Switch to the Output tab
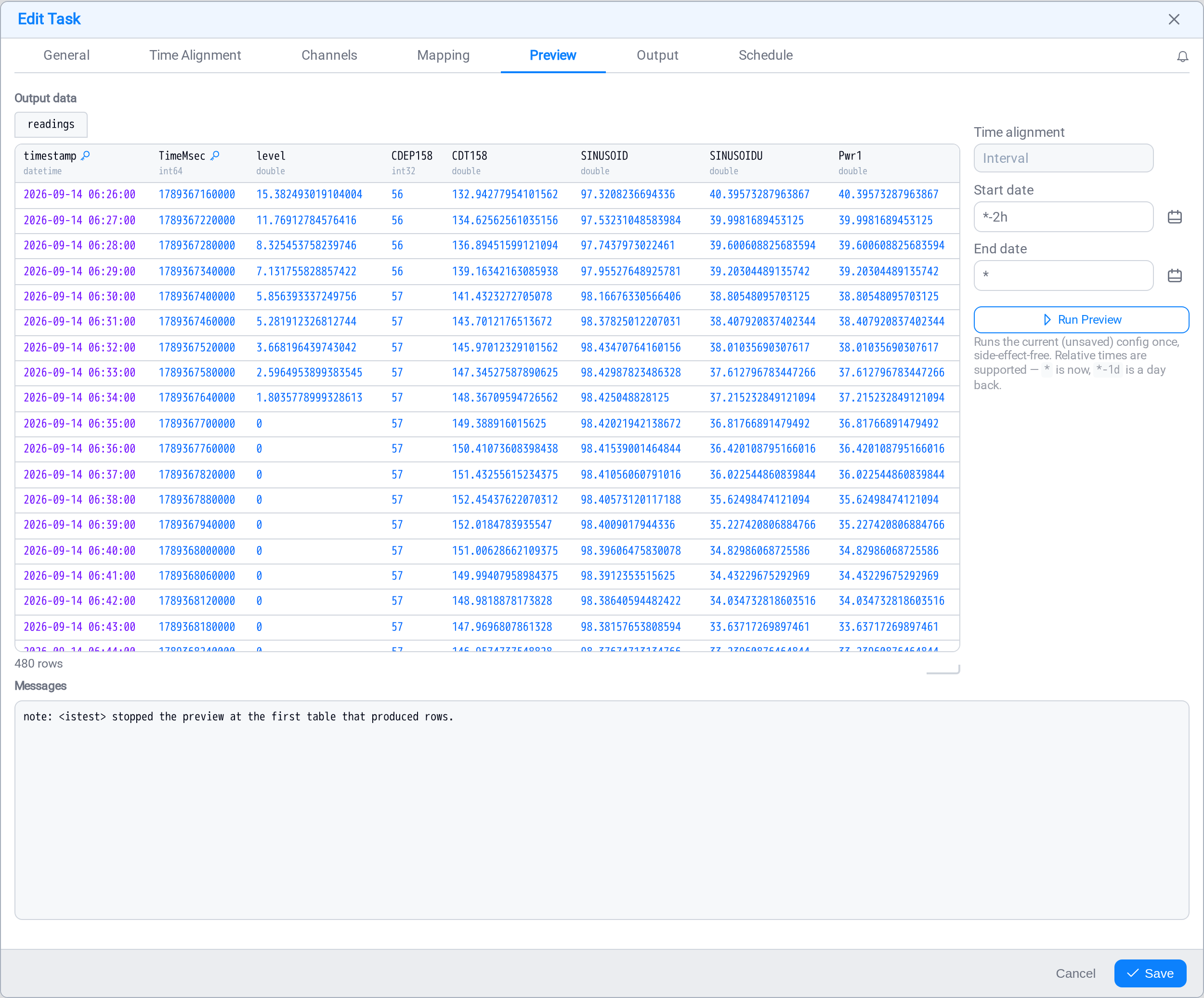The height and width of the screenshot is (998, 1204). 657,55
